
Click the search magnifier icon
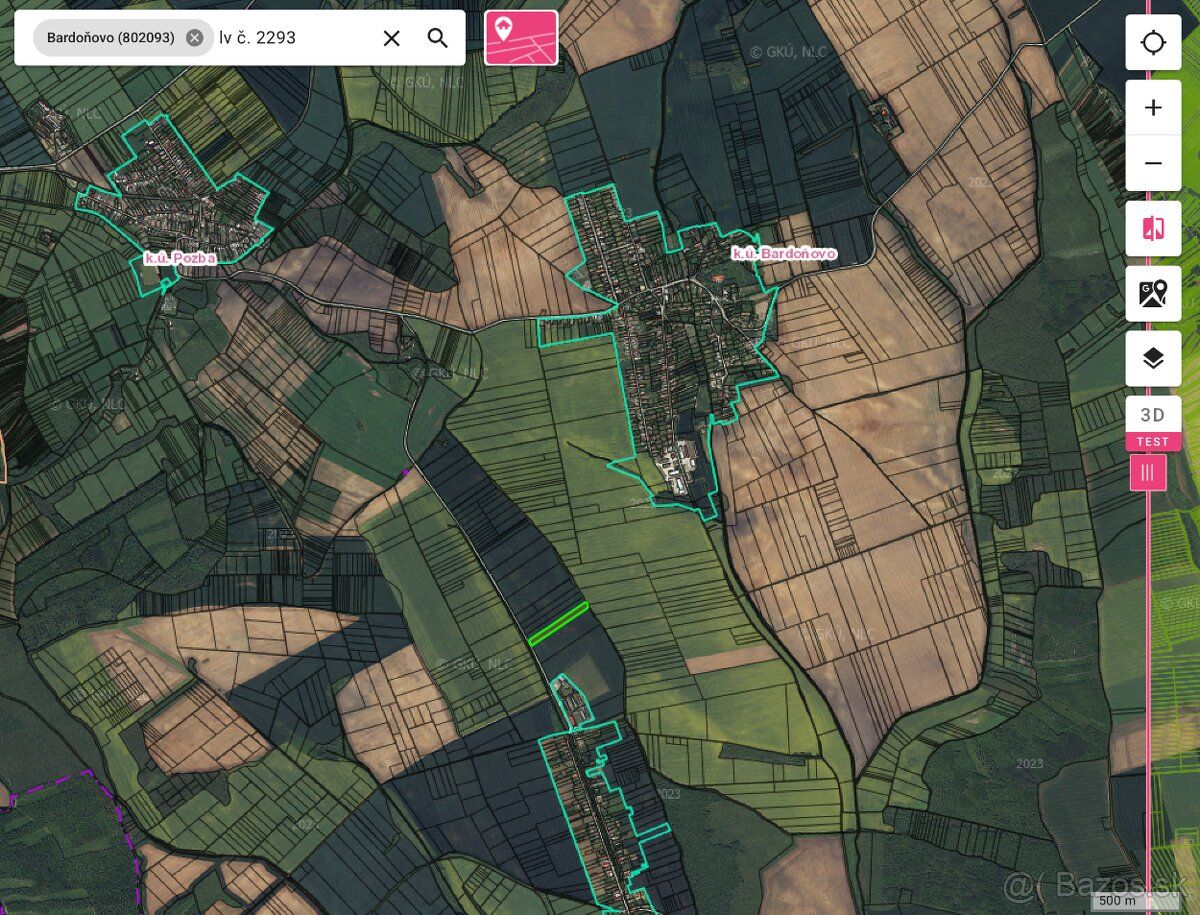tap(437, 38)
